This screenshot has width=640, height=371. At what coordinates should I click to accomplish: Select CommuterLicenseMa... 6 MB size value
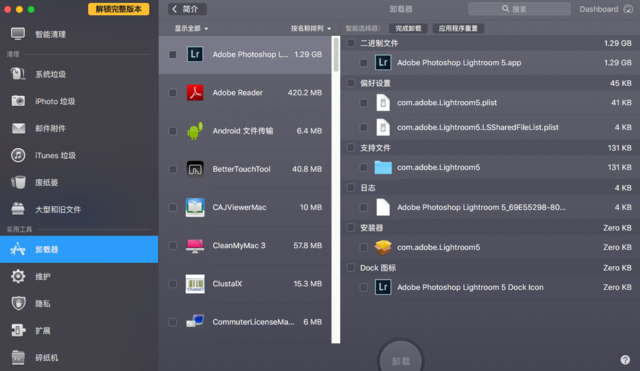point(313,322)
